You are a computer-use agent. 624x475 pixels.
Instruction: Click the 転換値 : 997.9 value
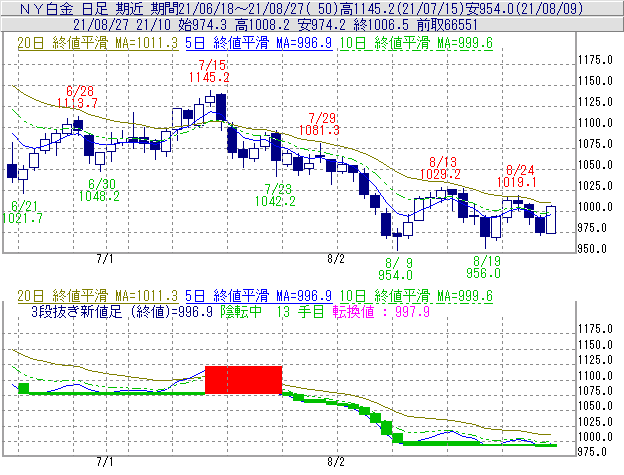pyautogui.click(x=381, y=311)
